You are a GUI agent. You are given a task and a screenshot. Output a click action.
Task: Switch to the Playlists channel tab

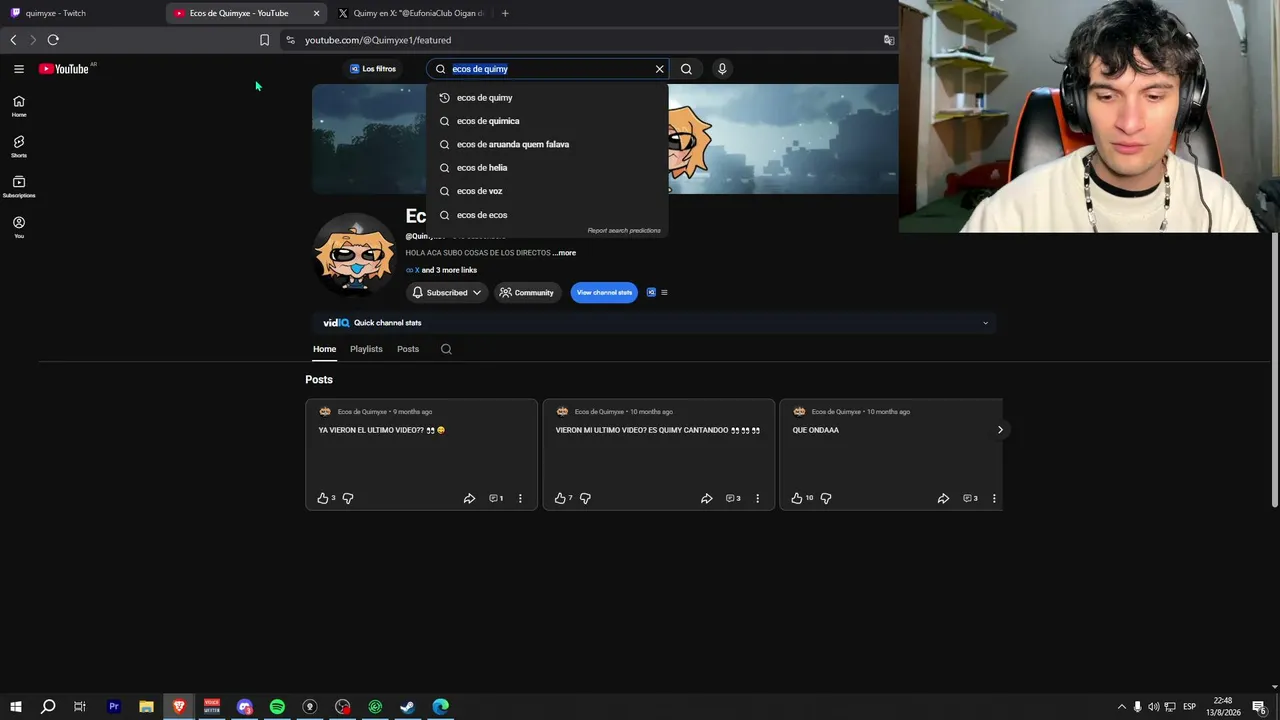366,349
